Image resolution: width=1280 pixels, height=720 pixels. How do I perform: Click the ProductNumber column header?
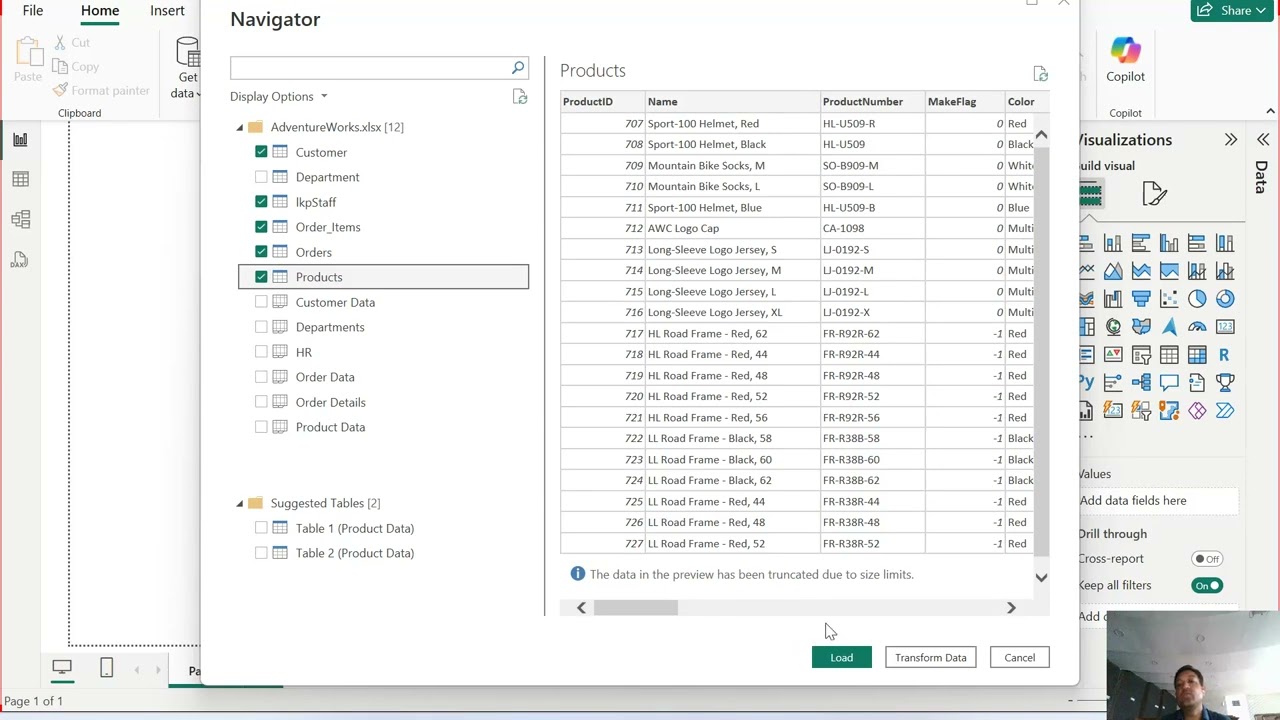pyautogui.click(x=872, y=102)
